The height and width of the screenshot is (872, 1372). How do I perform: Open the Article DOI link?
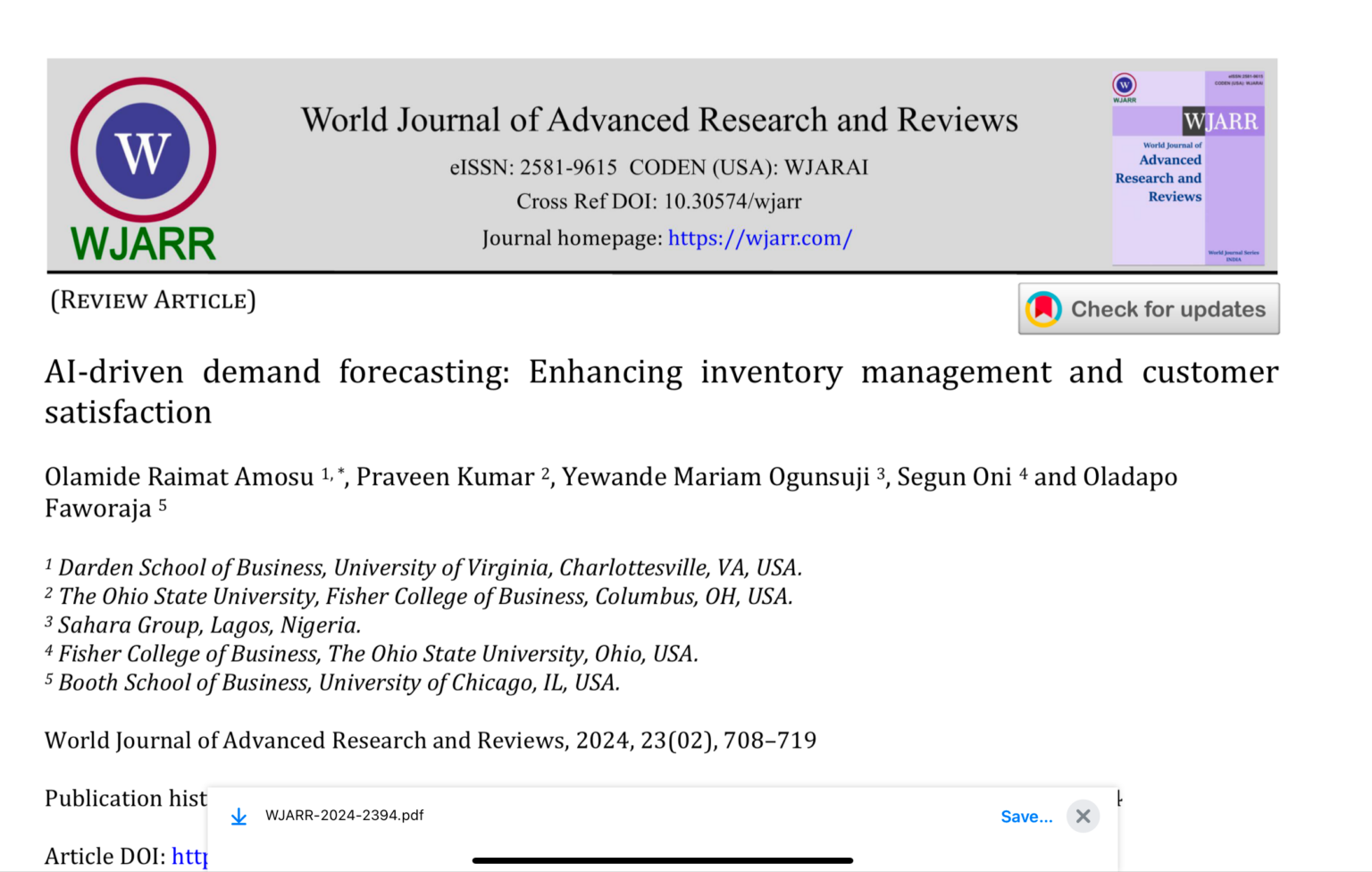tap(189, 856)
